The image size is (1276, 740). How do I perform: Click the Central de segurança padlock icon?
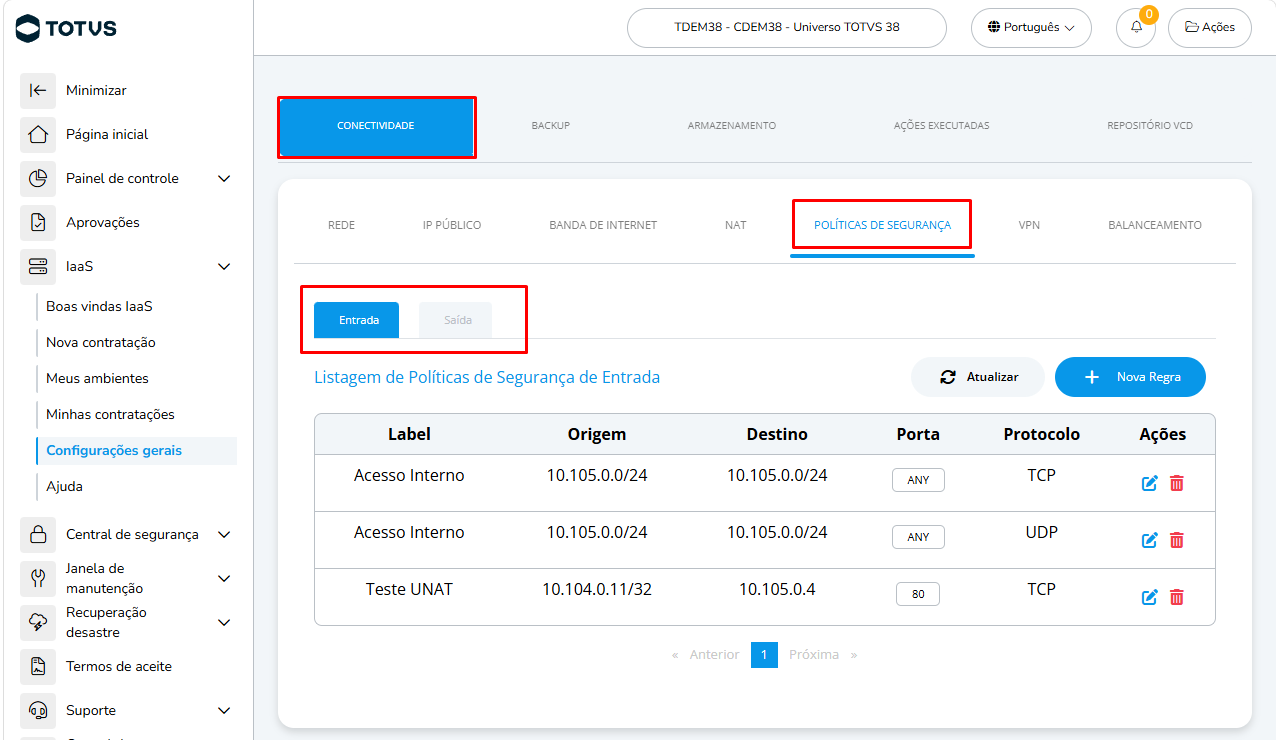click(38, 534)
